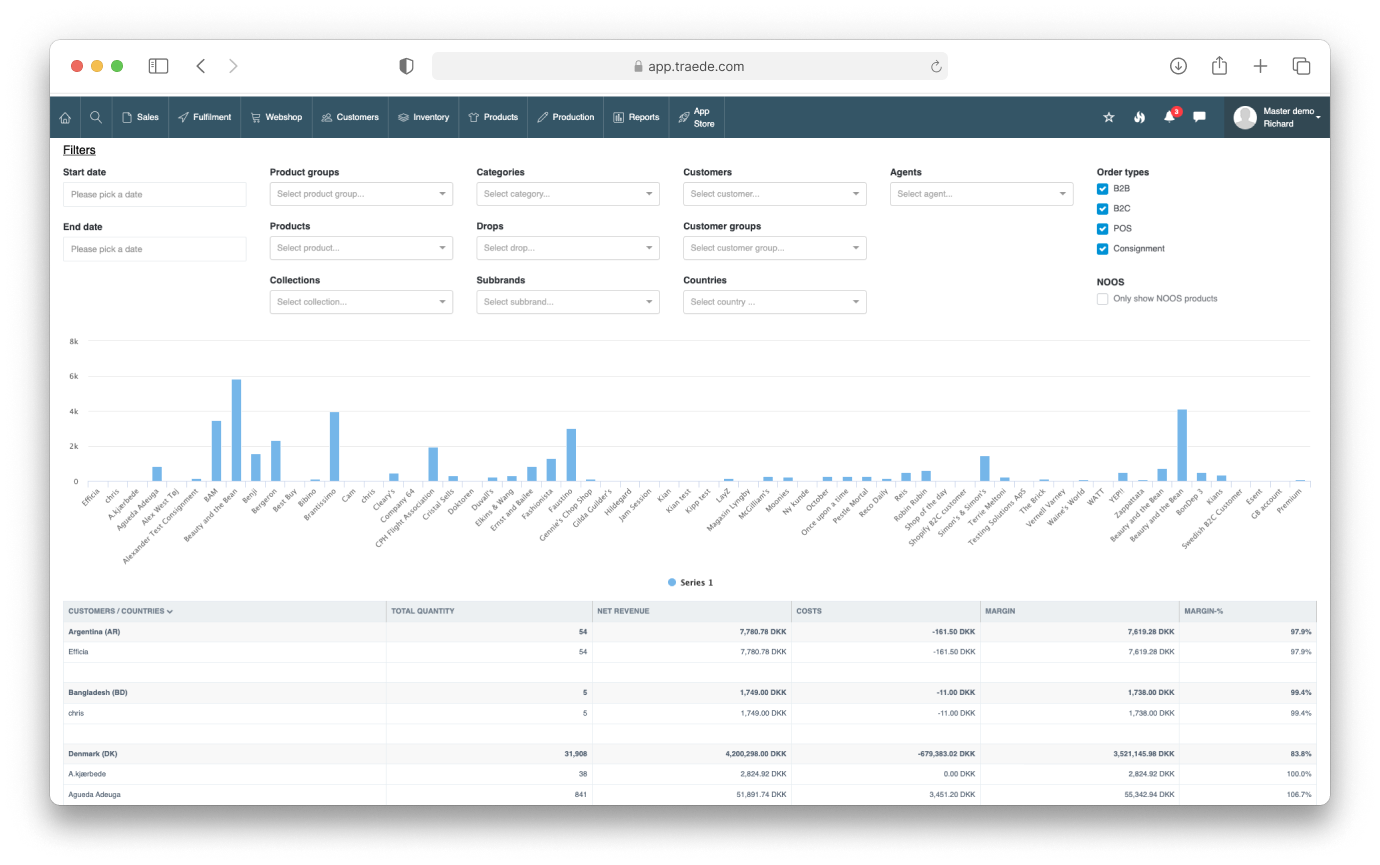Open Products menu
This screenshot has width=1380, height=865.
[x=493, y=117]
